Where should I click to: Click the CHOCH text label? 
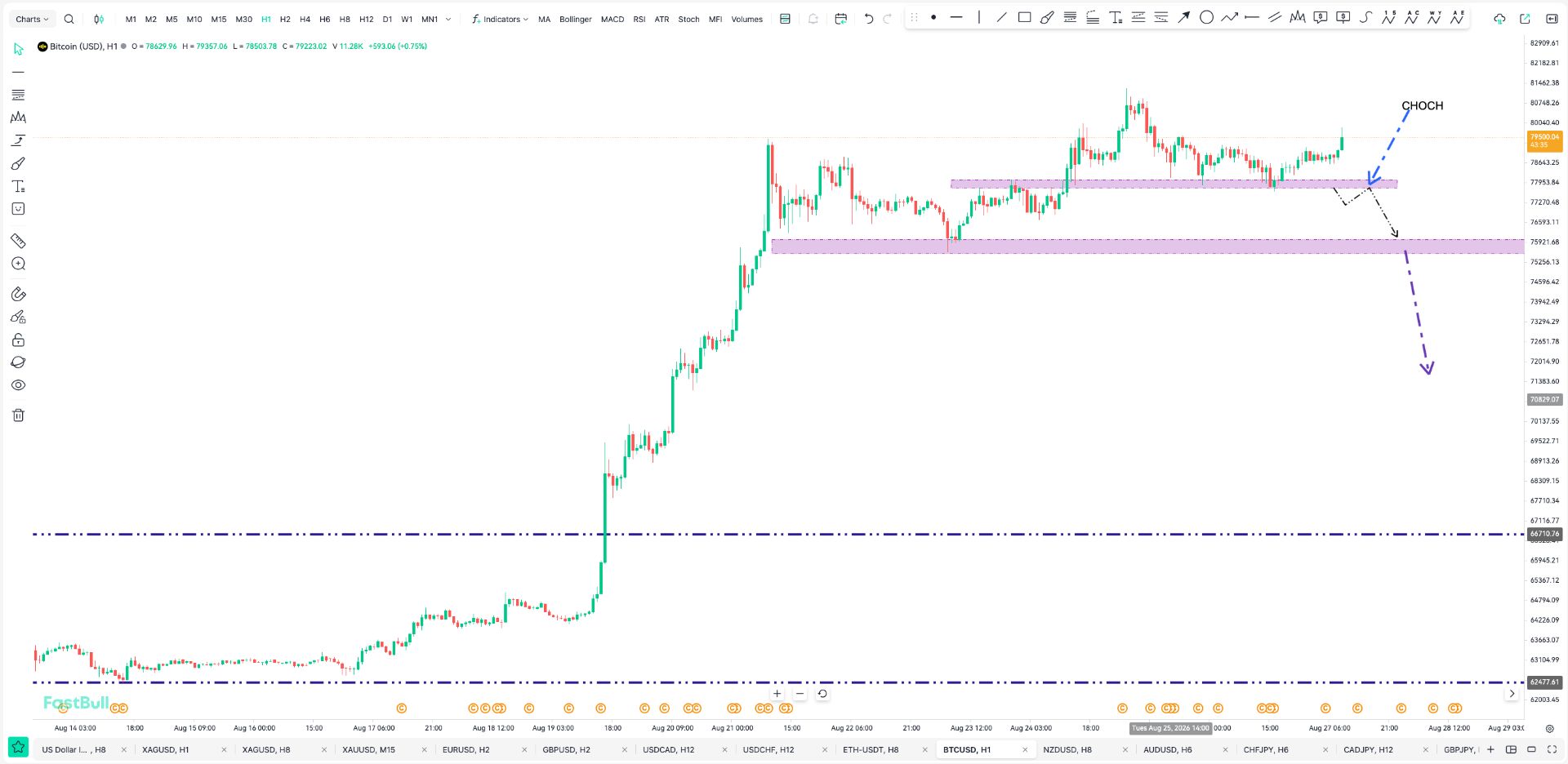tap(1422, 106)
